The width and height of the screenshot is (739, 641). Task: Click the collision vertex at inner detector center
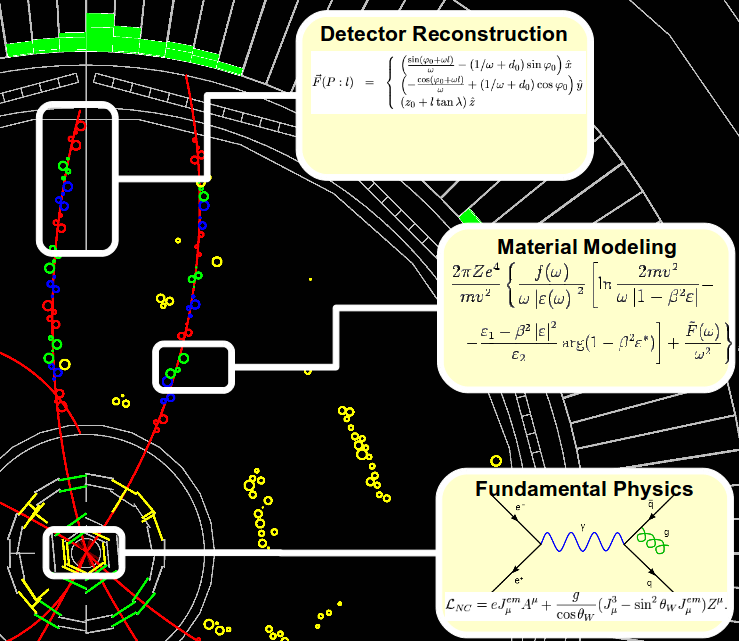coord(87,551)
